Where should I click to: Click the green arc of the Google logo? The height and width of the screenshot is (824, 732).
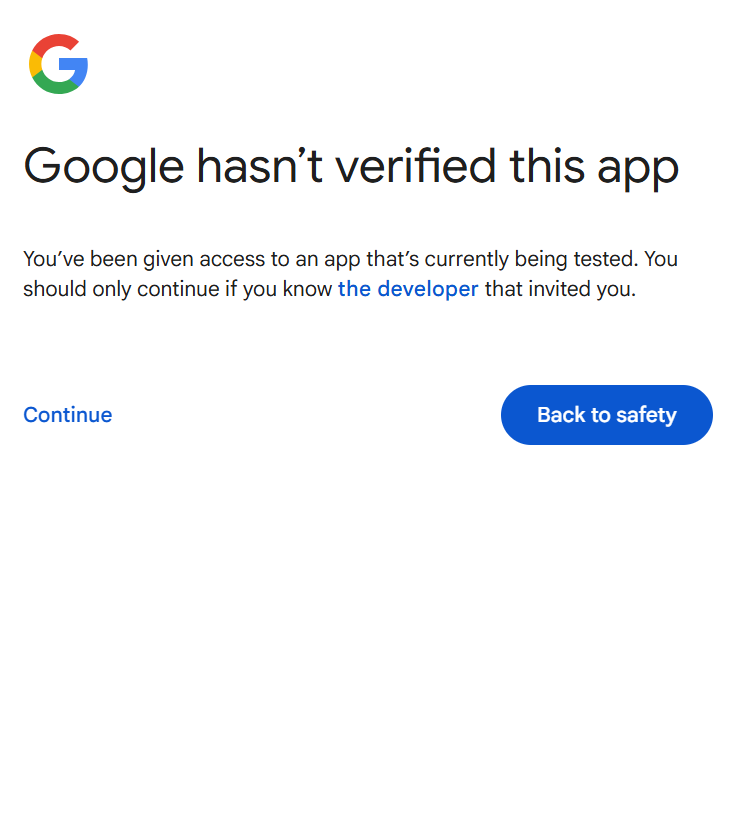(57, 87)
